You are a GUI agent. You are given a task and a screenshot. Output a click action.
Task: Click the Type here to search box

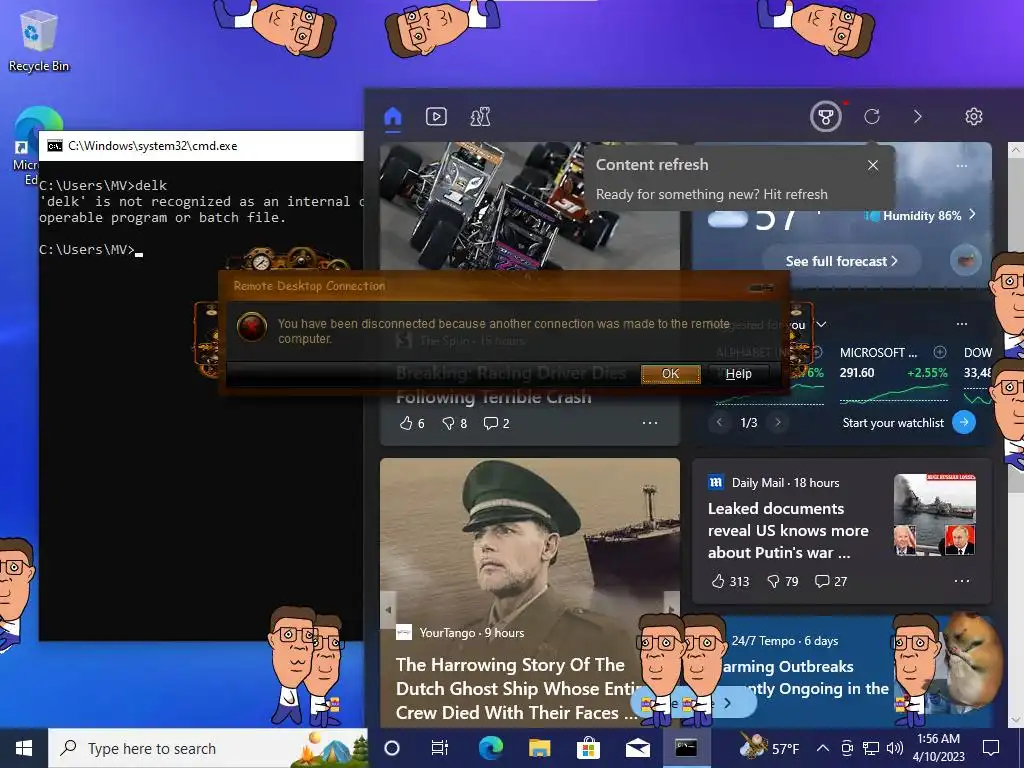tap(208, 748)
